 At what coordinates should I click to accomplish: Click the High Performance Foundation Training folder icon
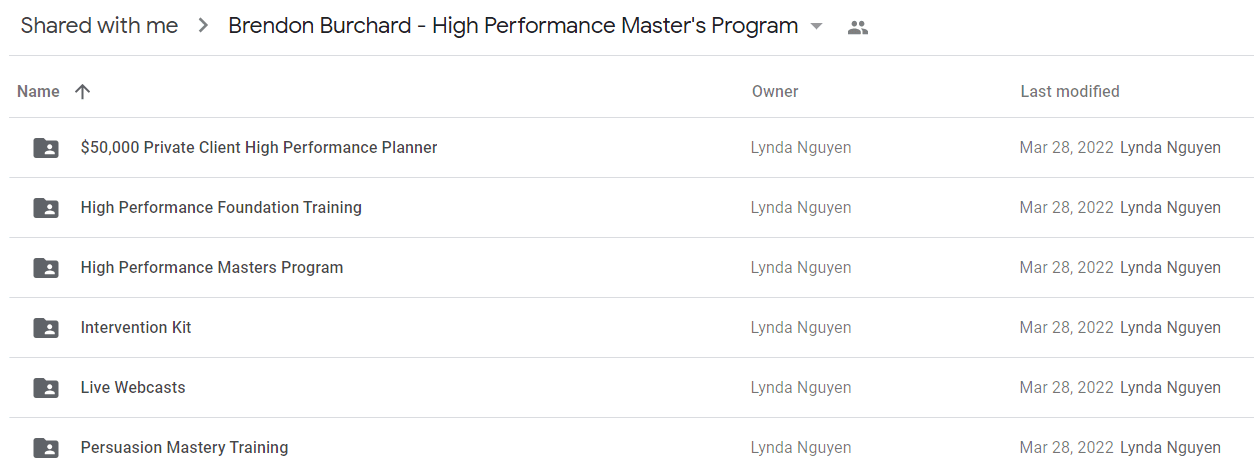click(x=45, y=208)
